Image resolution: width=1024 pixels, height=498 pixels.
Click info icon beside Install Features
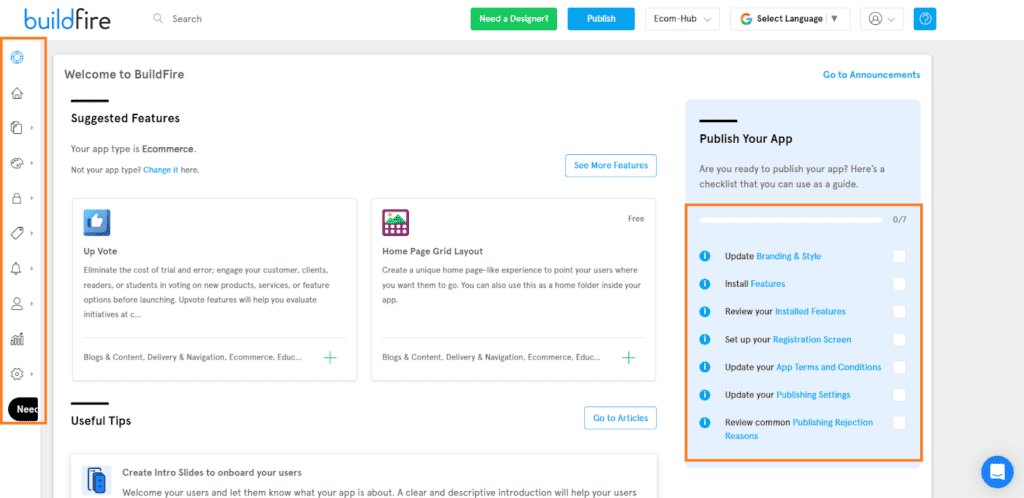click(x=705, y=284)
